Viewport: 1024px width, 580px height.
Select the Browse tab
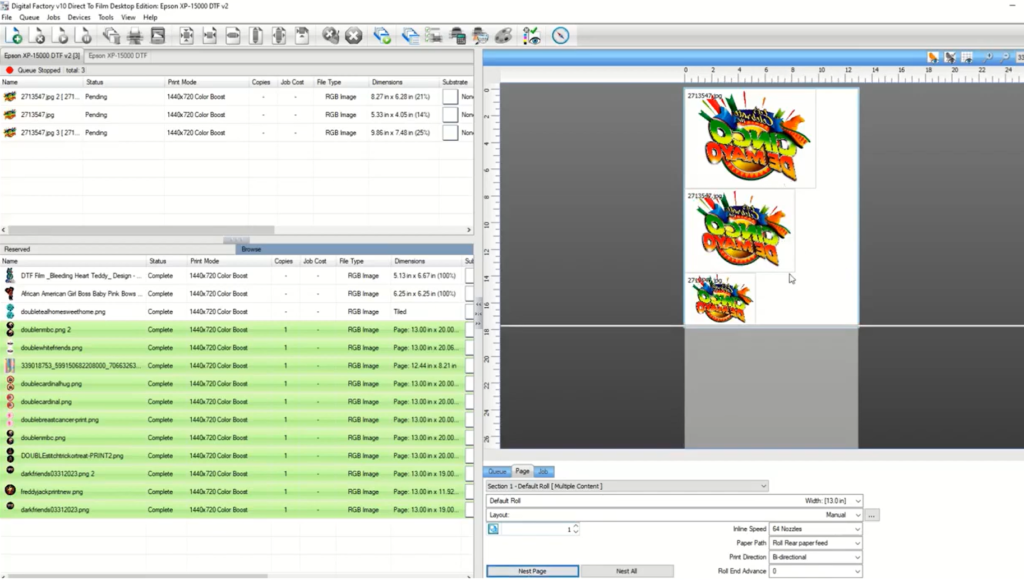pos(354,249)
